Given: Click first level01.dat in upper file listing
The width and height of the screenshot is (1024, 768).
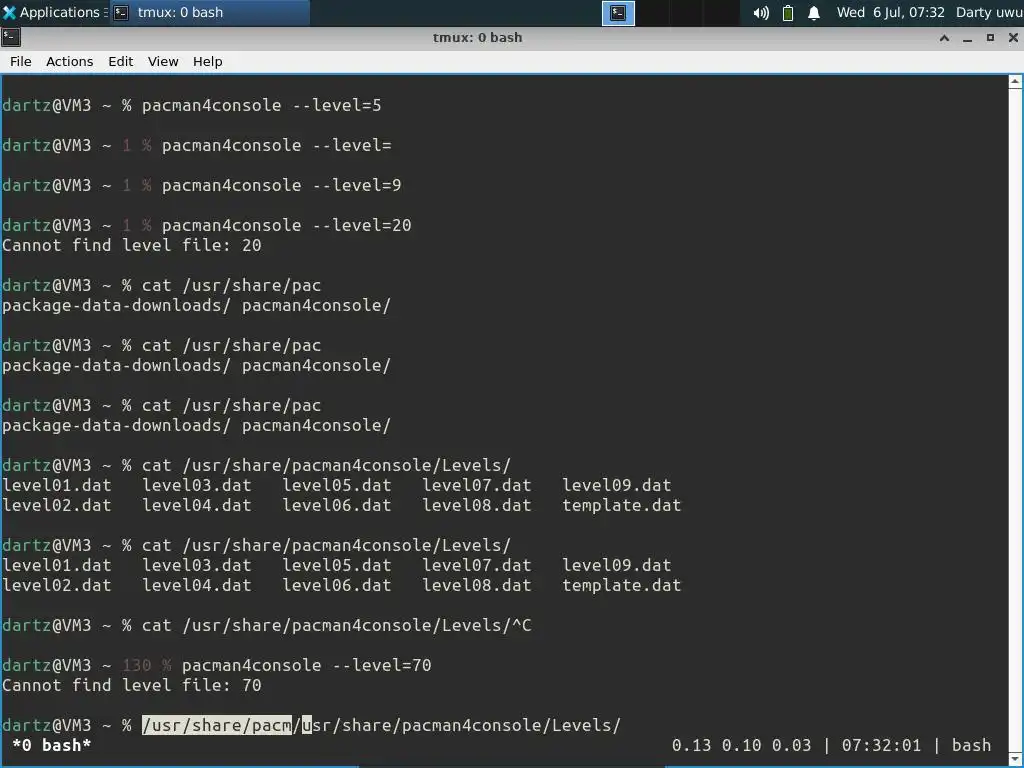Looking at the screenshot, I should 57,485.
